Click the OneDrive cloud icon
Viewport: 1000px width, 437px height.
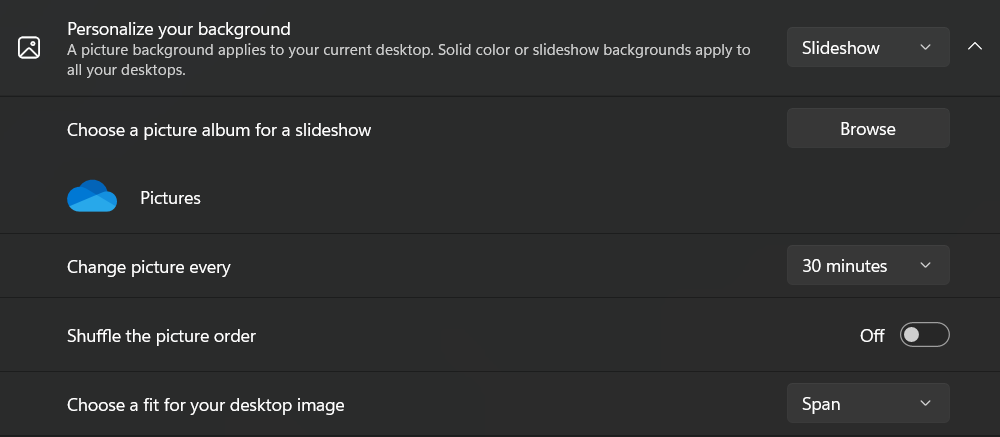point(92,197)
